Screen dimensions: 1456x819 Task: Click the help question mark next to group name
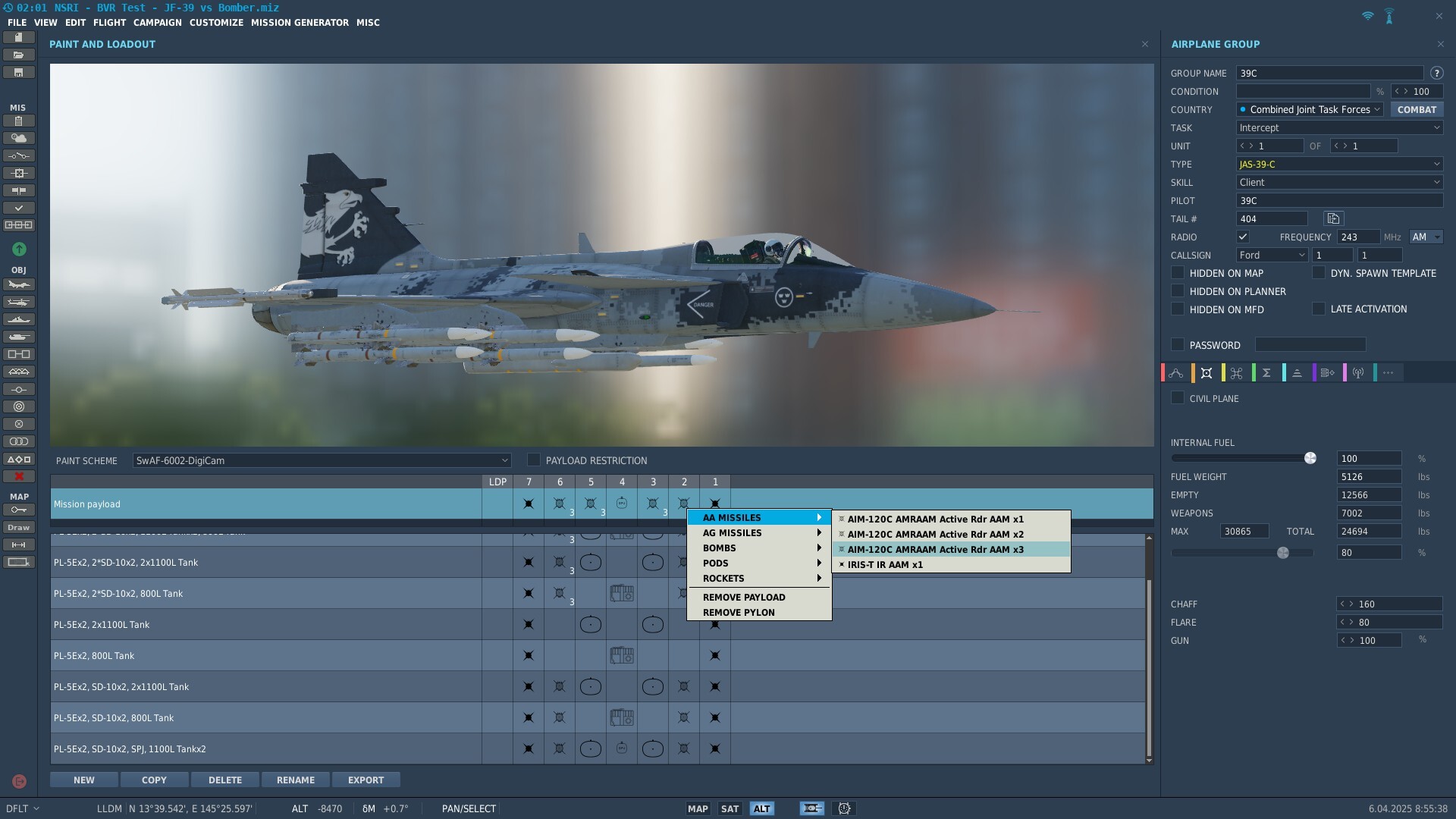[1436, 73]
